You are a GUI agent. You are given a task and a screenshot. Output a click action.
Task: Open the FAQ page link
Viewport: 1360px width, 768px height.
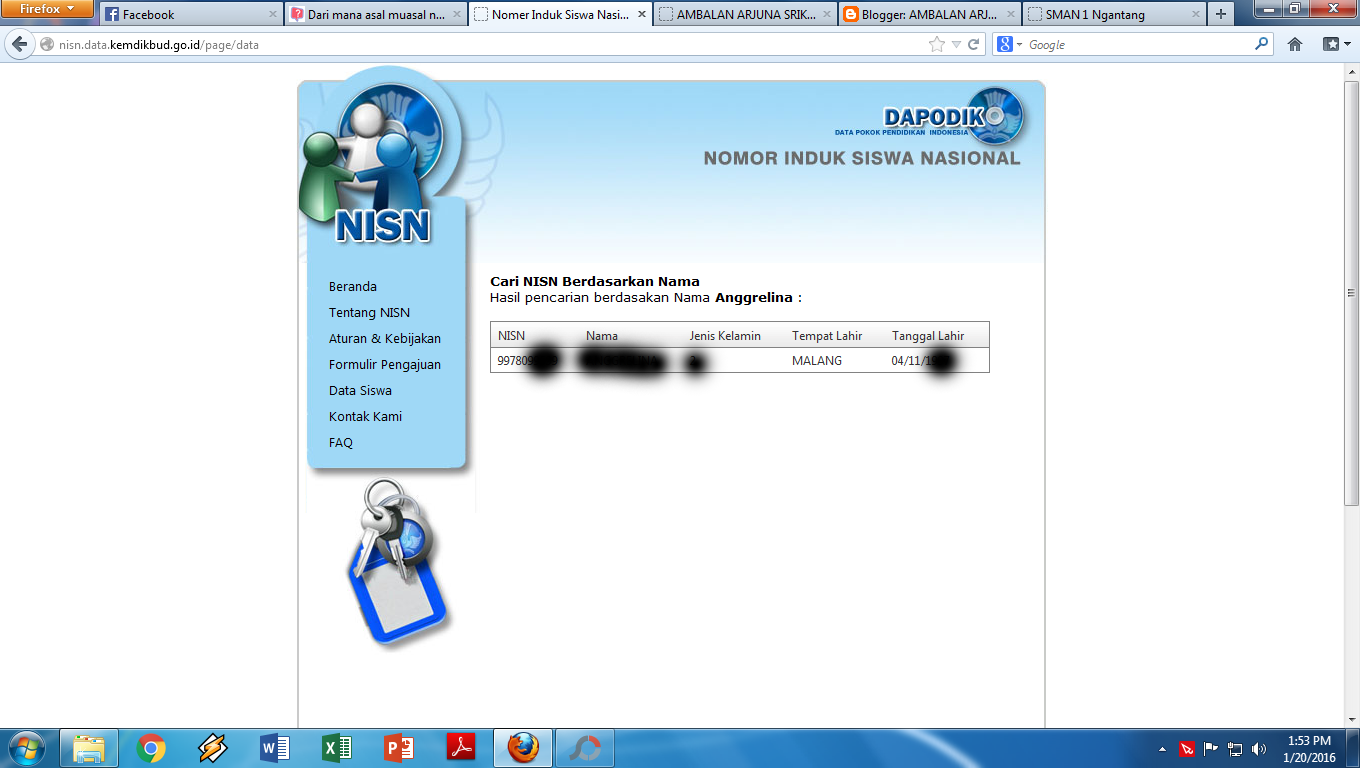click(339, 442)
